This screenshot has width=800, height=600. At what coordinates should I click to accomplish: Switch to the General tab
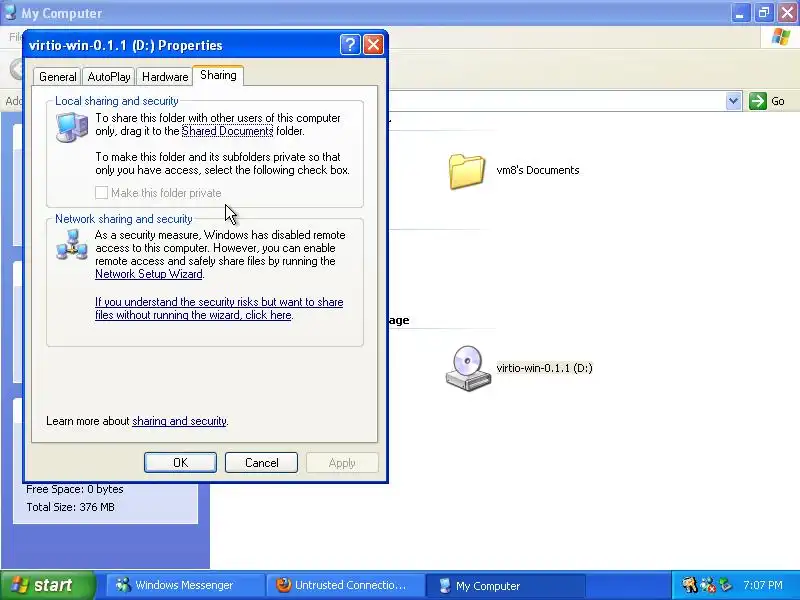point(58,77)
